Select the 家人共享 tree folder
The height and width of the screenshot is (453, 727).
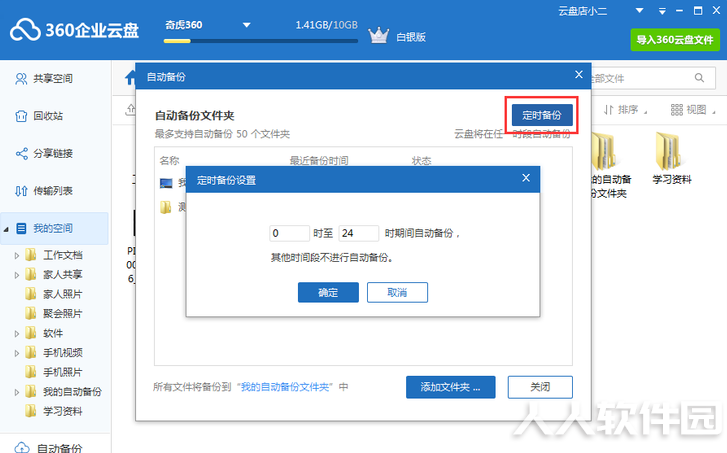pyautogui.click(x=54, y=274)
